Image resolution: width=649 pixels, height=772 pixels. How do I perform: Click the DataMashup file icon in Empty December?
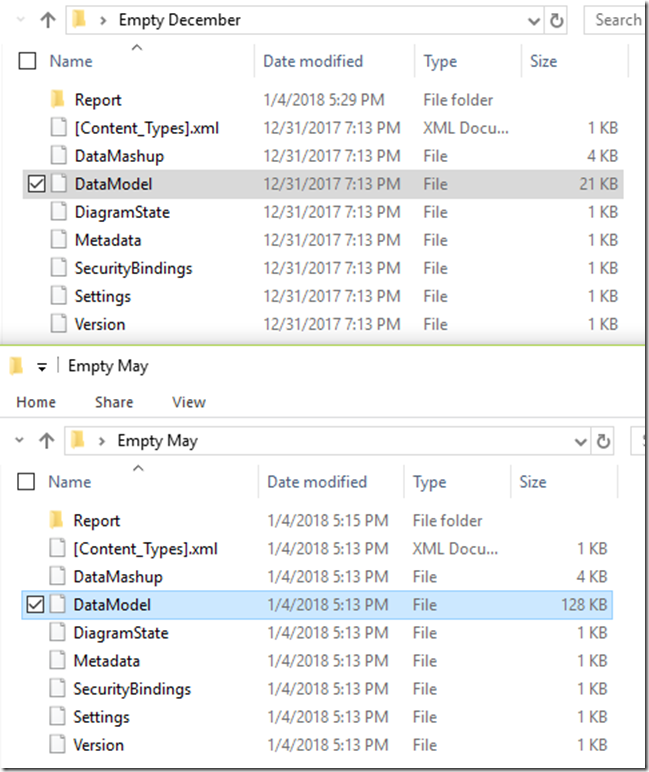(x=59, y=156)
